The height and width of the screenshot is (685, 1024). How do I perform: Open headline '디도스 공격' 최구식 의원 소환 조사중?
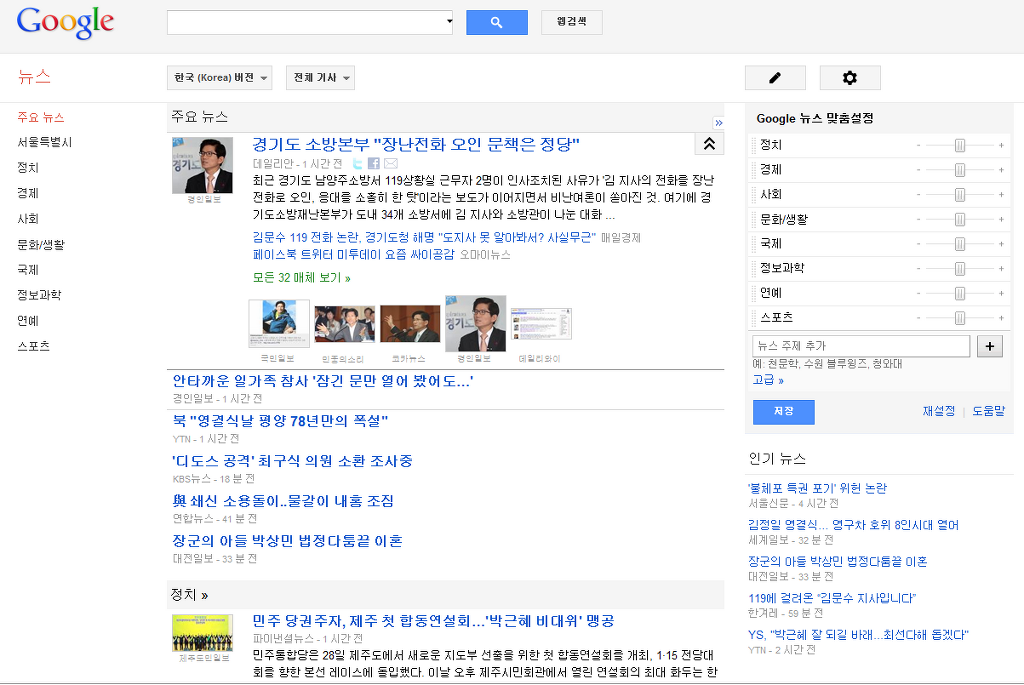292,461
